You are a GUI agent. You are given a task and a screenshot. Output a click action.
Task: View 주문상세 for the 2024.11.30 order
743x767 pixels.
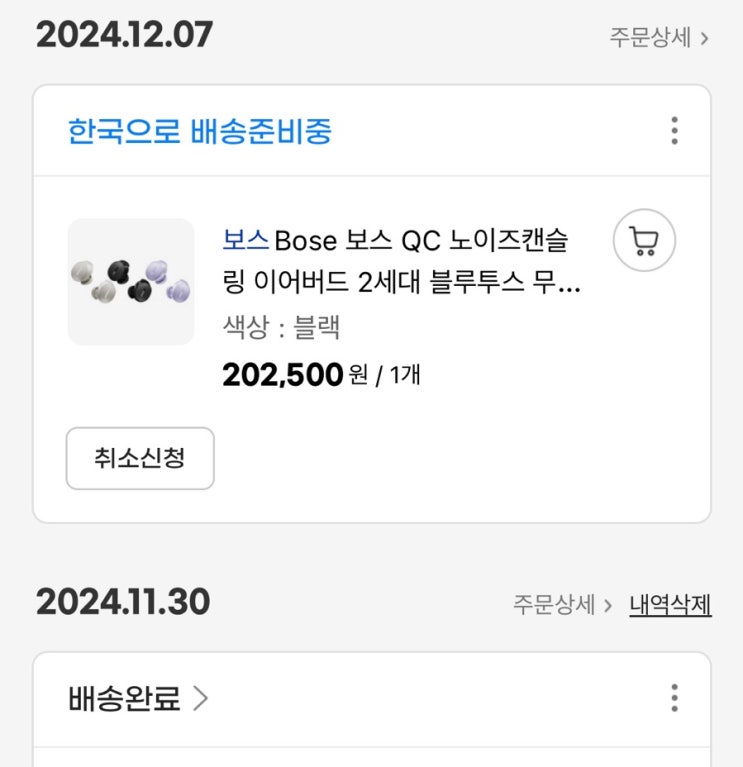(554, 605)
